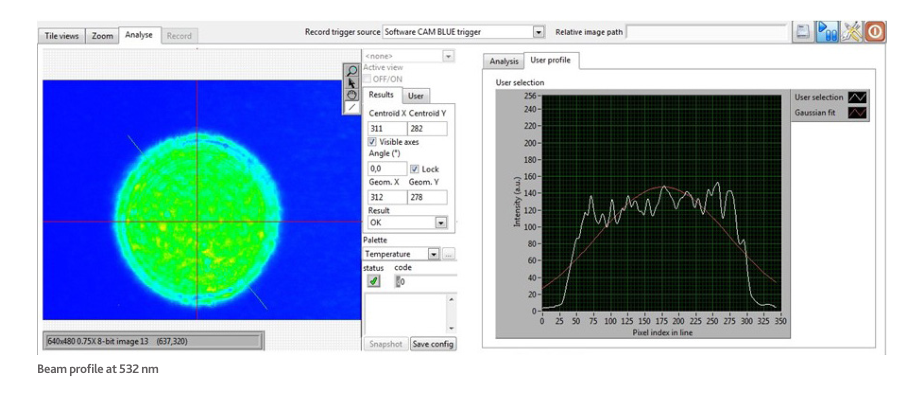Click the Relative image path field

[706, 33]
